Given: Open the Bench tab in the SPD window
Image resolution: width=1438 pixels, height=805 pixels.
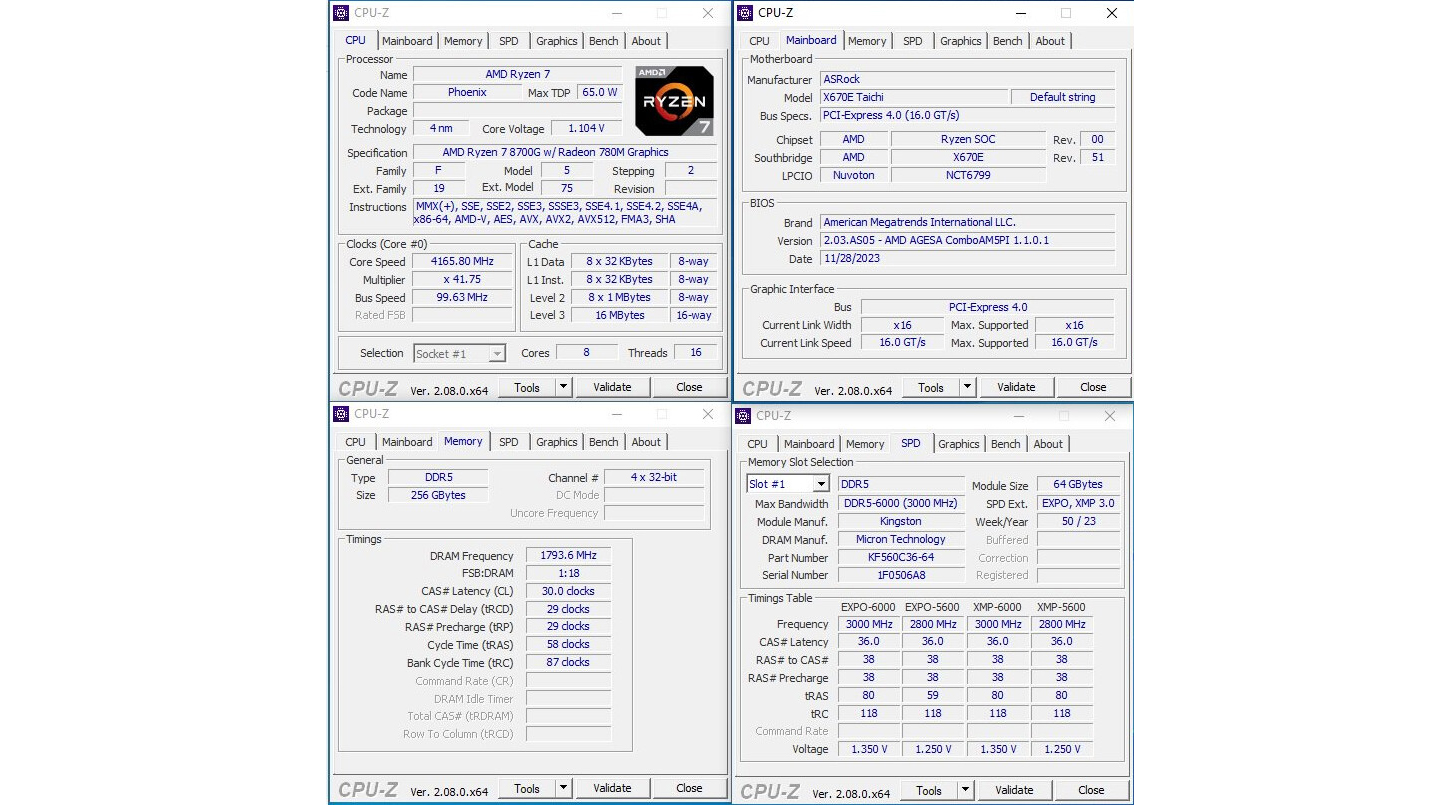Looking at the screenshot, I should [x=1006, y=444].
